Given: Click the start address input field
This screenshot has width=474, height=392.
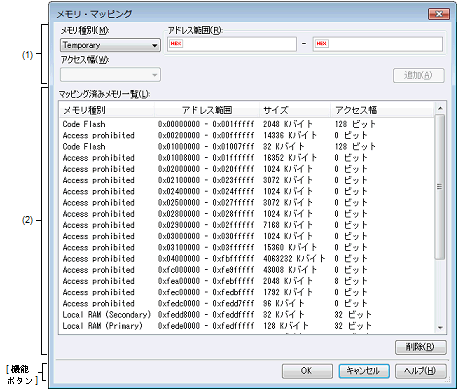Looking at the screenshot, I should (232, 44).
